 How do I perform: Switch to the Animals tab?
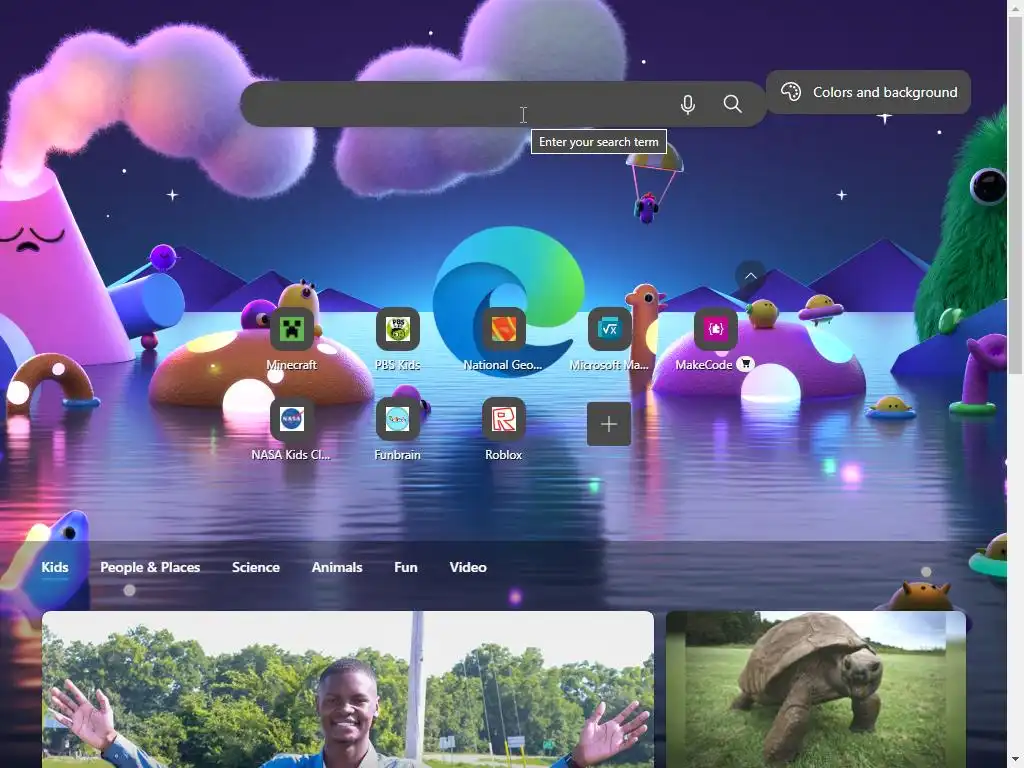pos(337,568)
